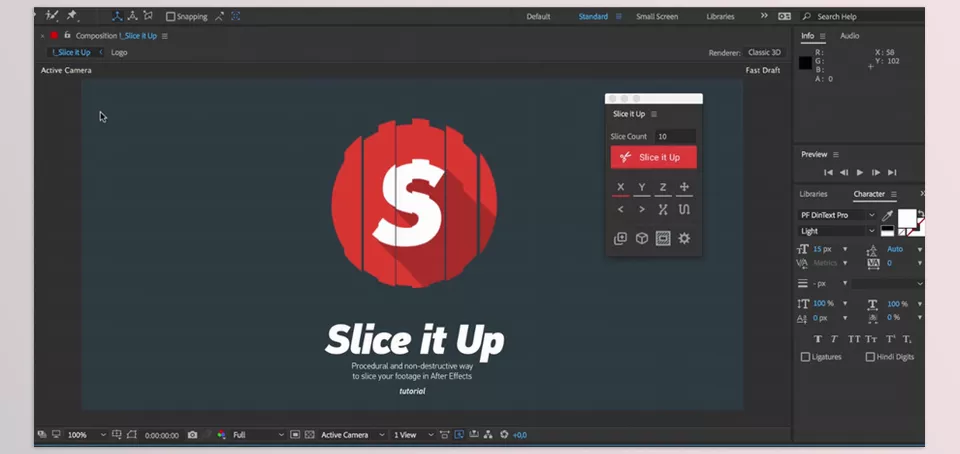Viewport: 960px width, 454px height.
Task: Click the crossed arrows shuffle icon in Slice it Up
Action: [663, 209]
